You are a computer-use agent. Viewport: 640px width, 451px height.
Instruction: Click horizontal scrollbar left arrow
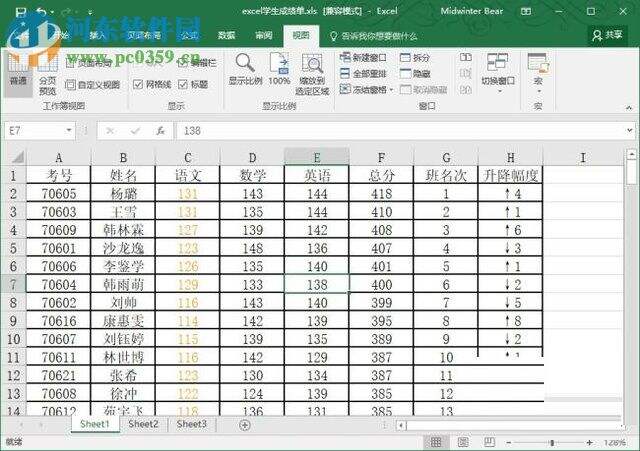tap(401, 426)
